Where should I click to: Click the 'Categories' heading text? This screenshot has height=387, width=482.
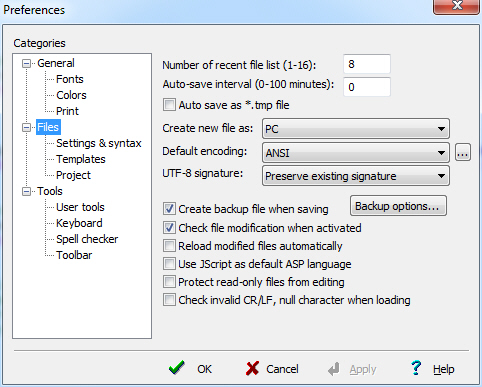(x=39, y=43)
